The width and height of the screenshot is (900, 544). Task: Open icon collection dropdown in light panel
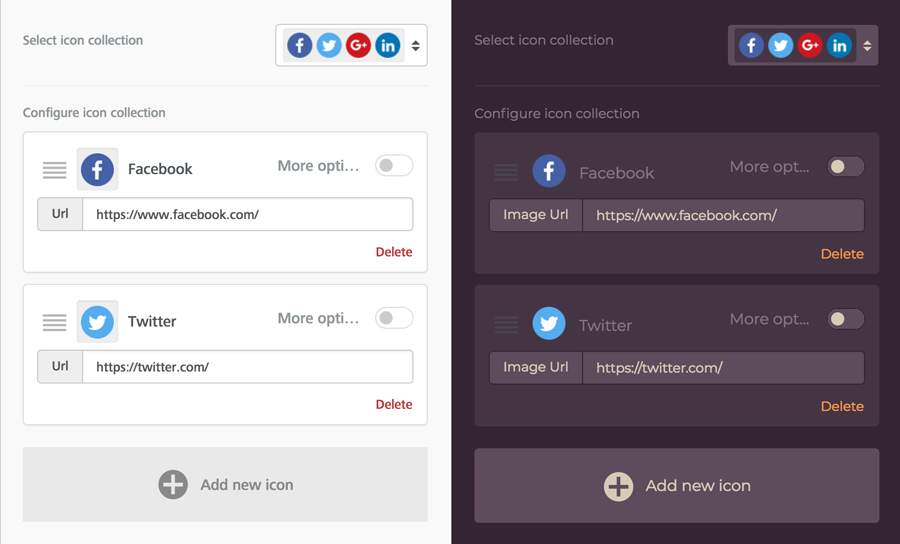351,45
